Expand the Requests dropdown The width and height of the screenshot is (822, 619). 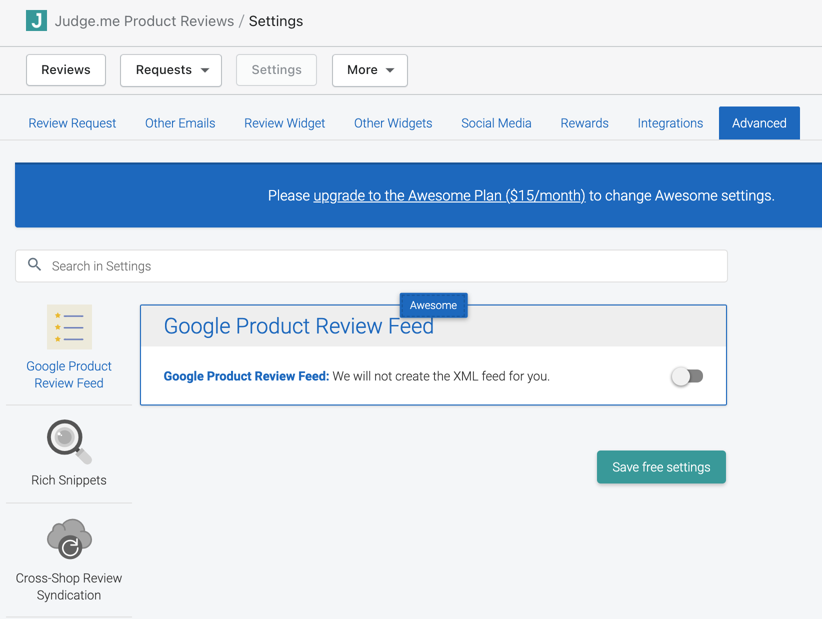(171, 70)
